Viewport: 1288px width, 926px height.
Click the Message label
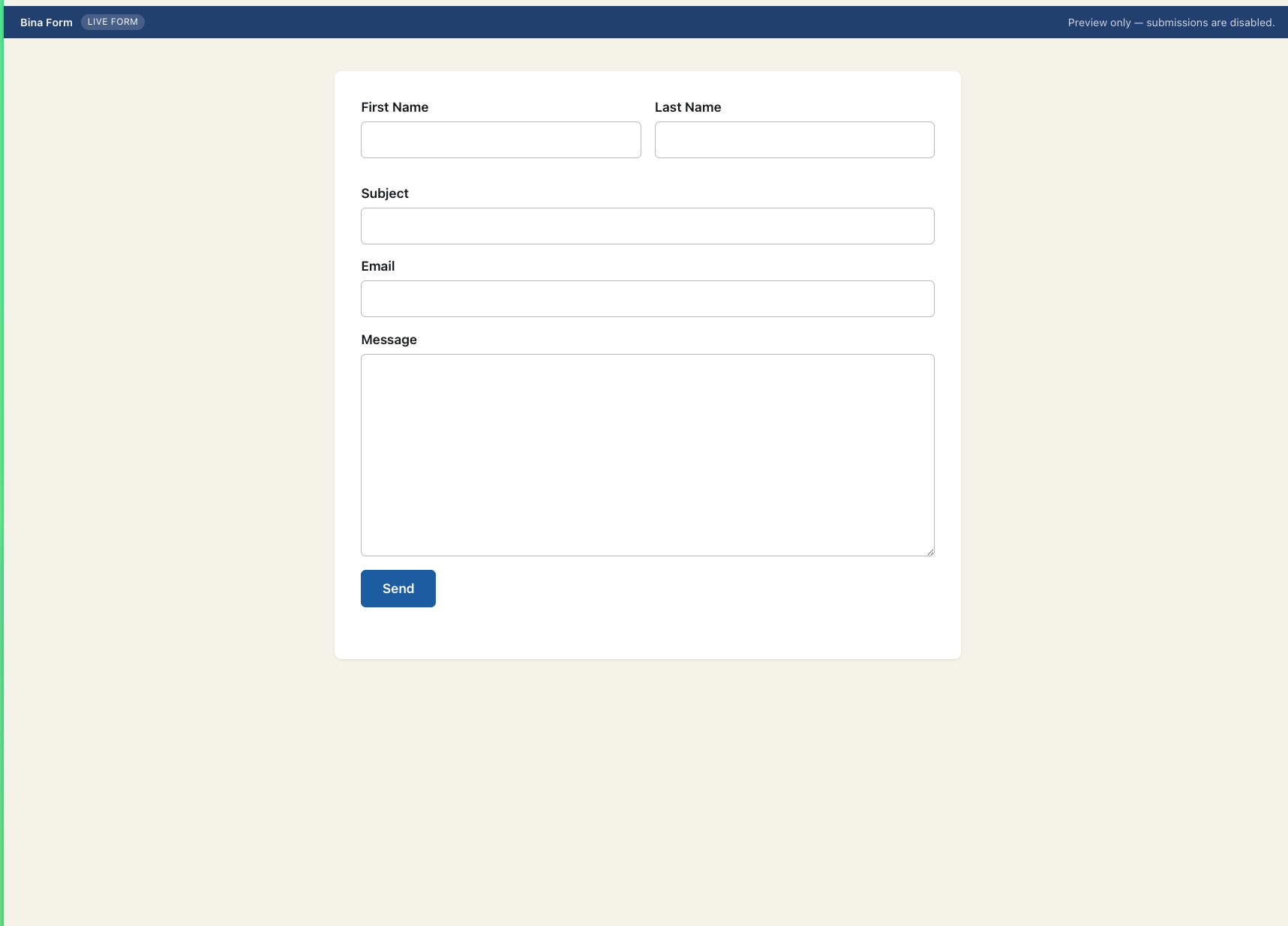(x=389, y=340)
